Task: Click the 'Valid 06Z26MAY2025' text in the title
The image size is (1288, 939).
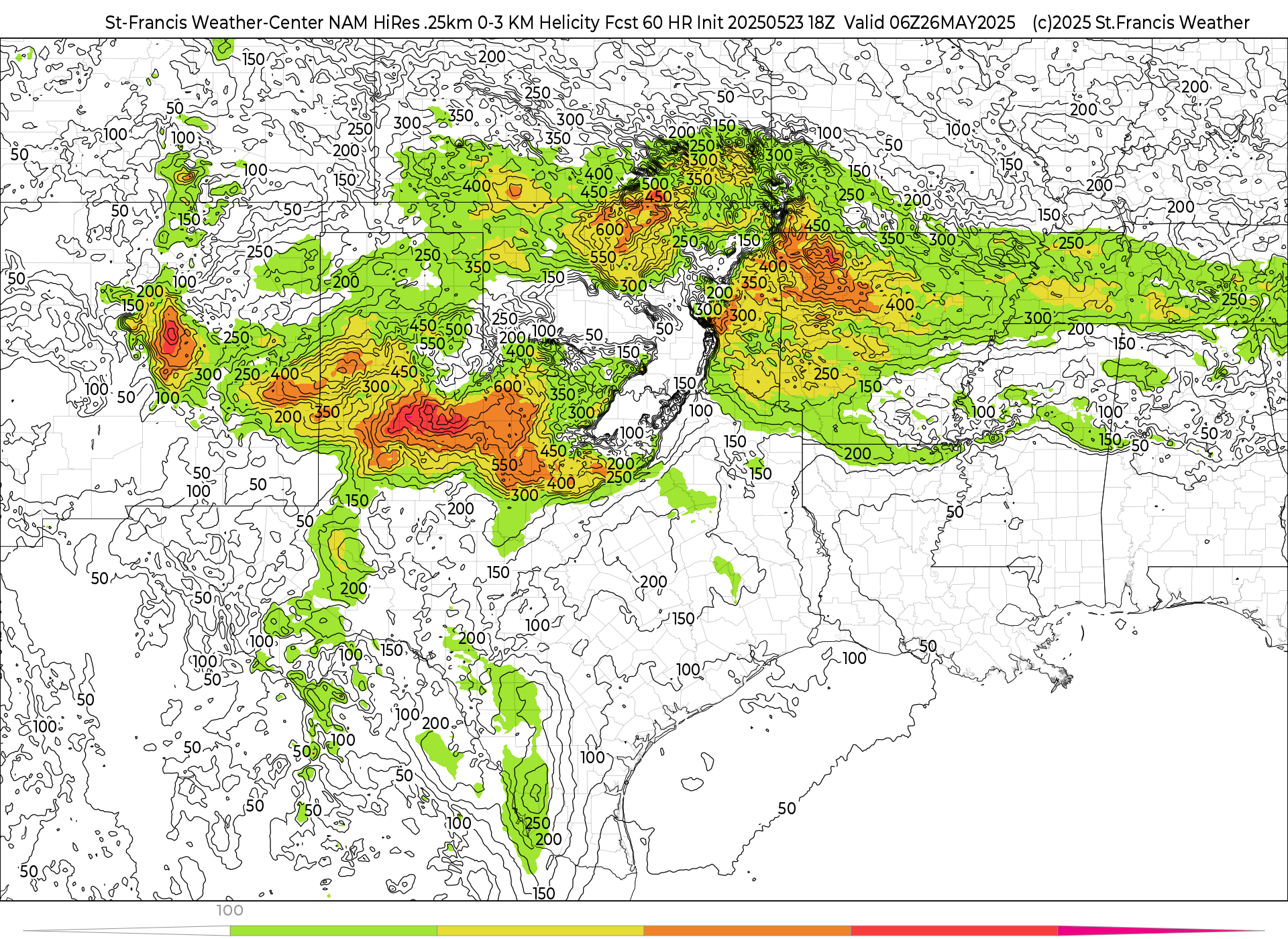Action: tap(930, 23)
